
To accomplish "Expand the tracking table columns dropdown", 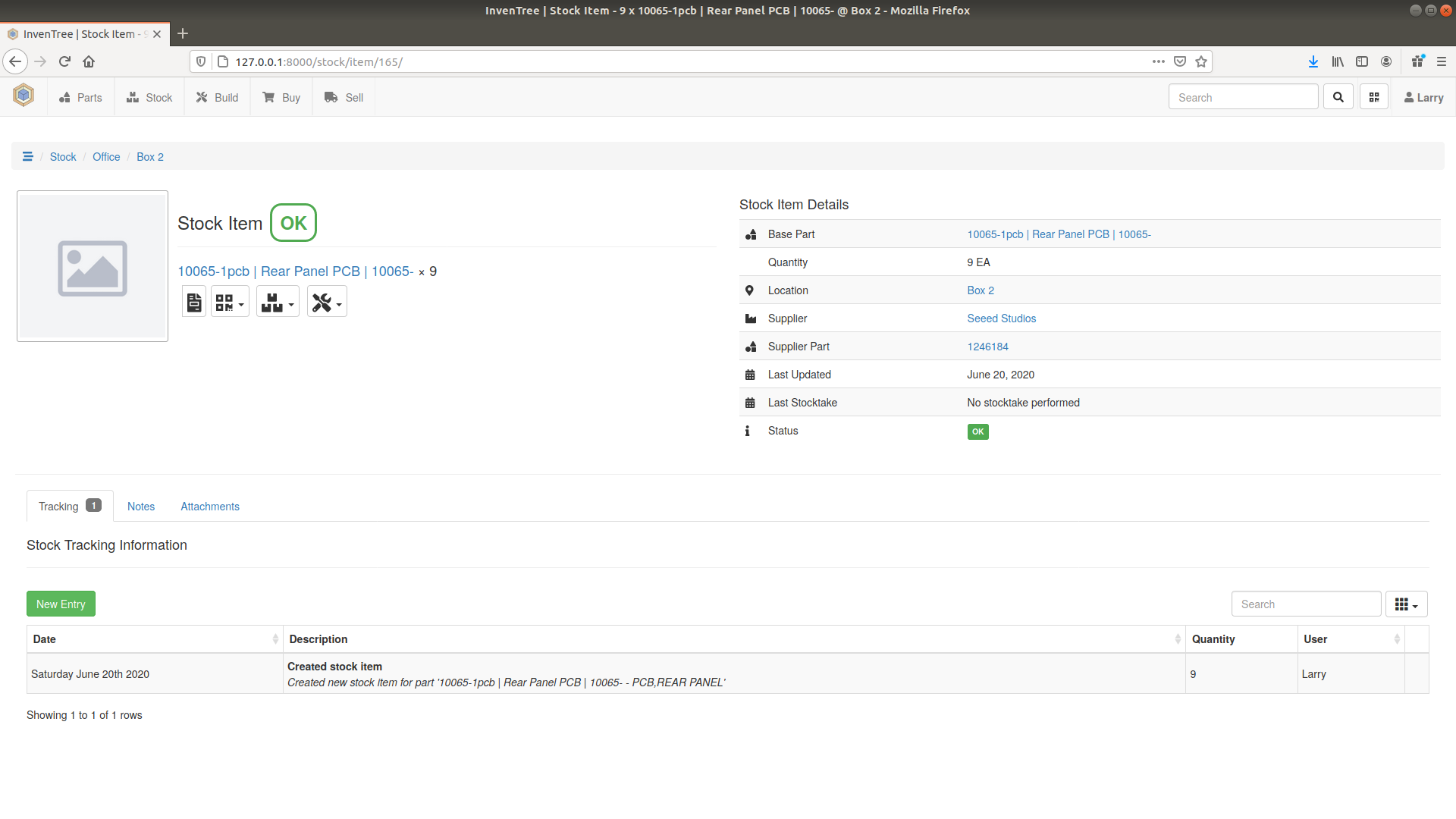I will coord(1405,604).
